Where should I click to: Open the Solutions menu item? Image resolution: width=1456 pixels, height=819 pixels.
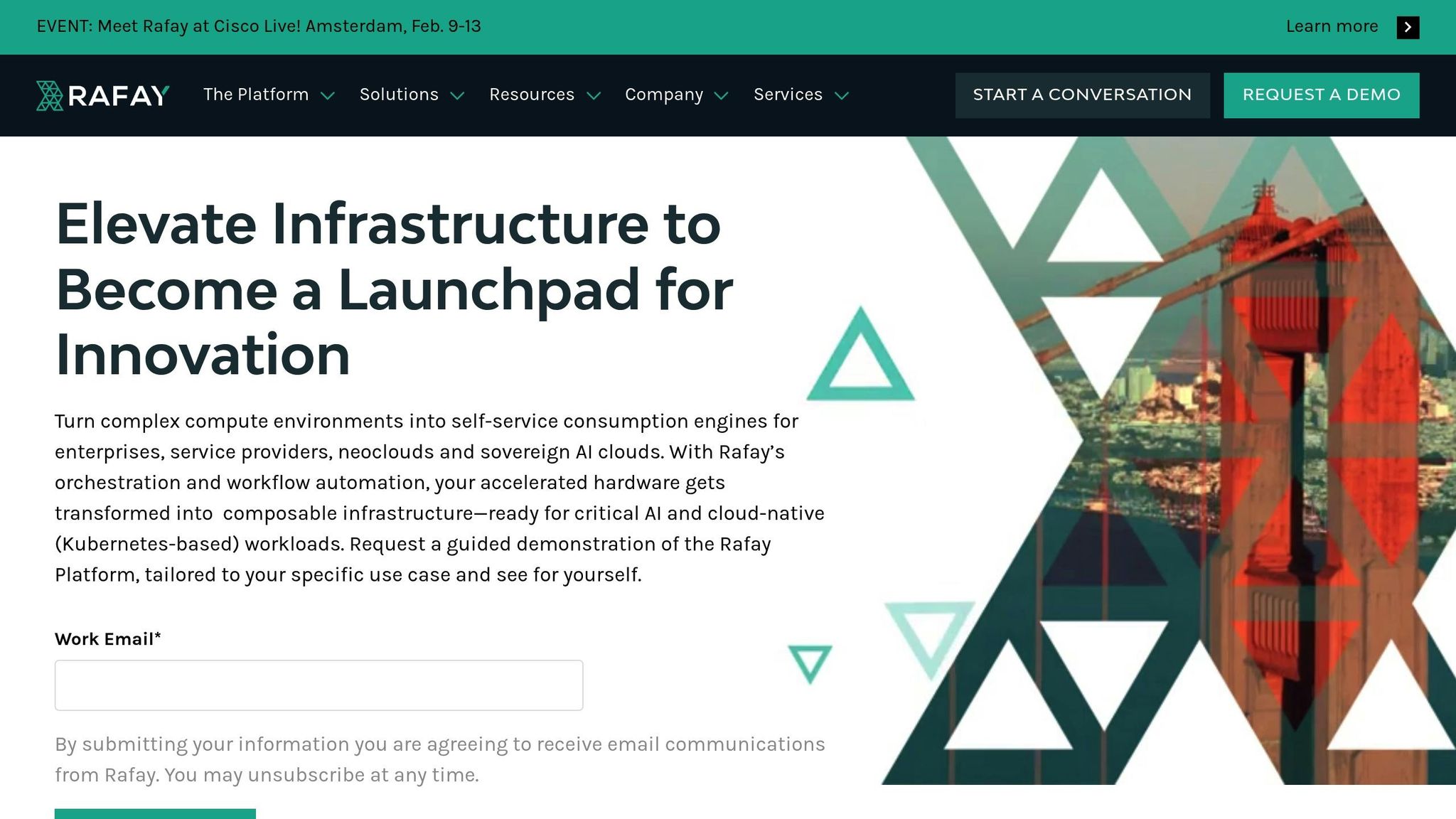click(399, 95)
